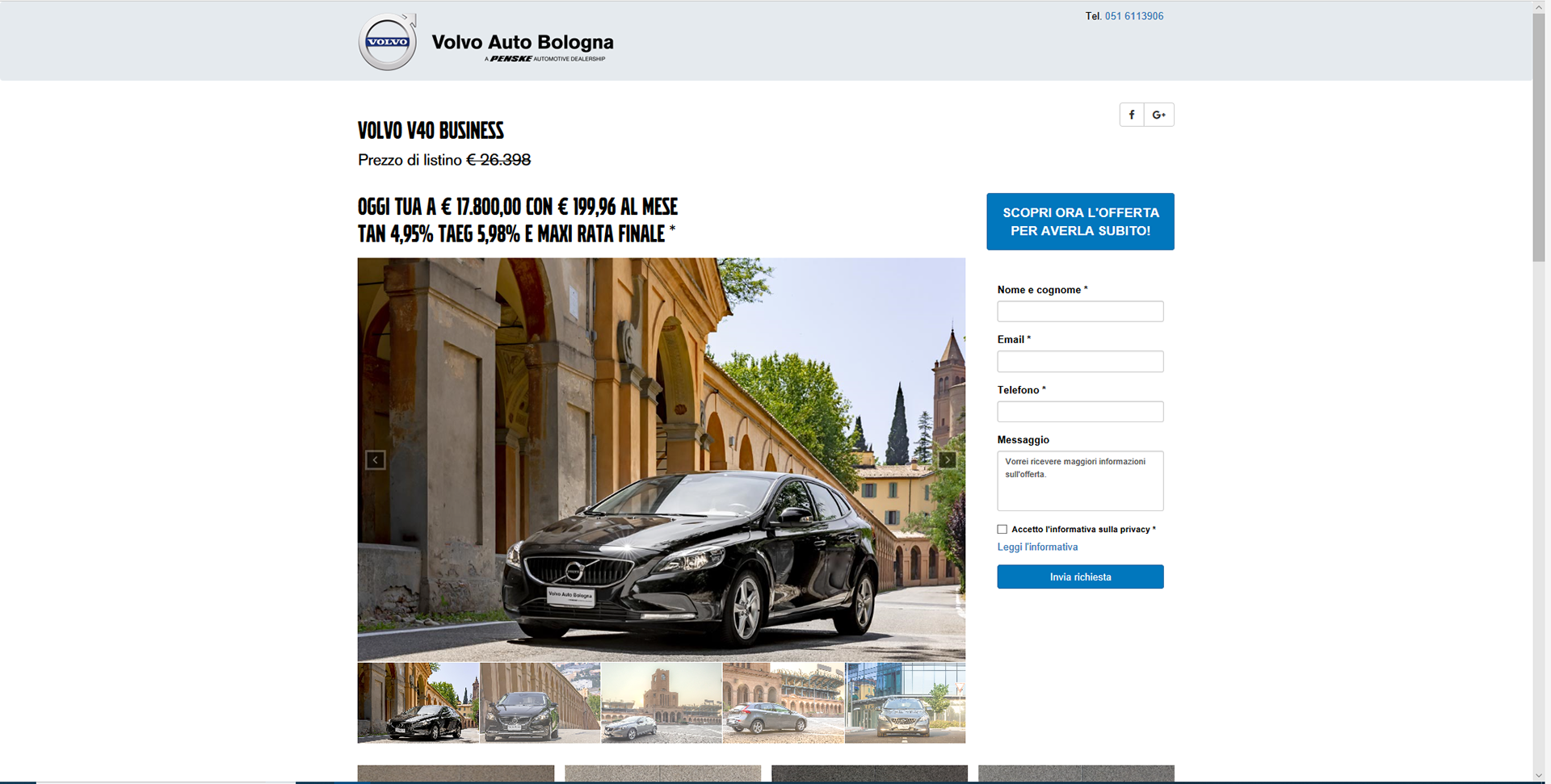Select the struck-through price € 26.398
This screenshot has height=784, width=1551.
pos(498,160)
